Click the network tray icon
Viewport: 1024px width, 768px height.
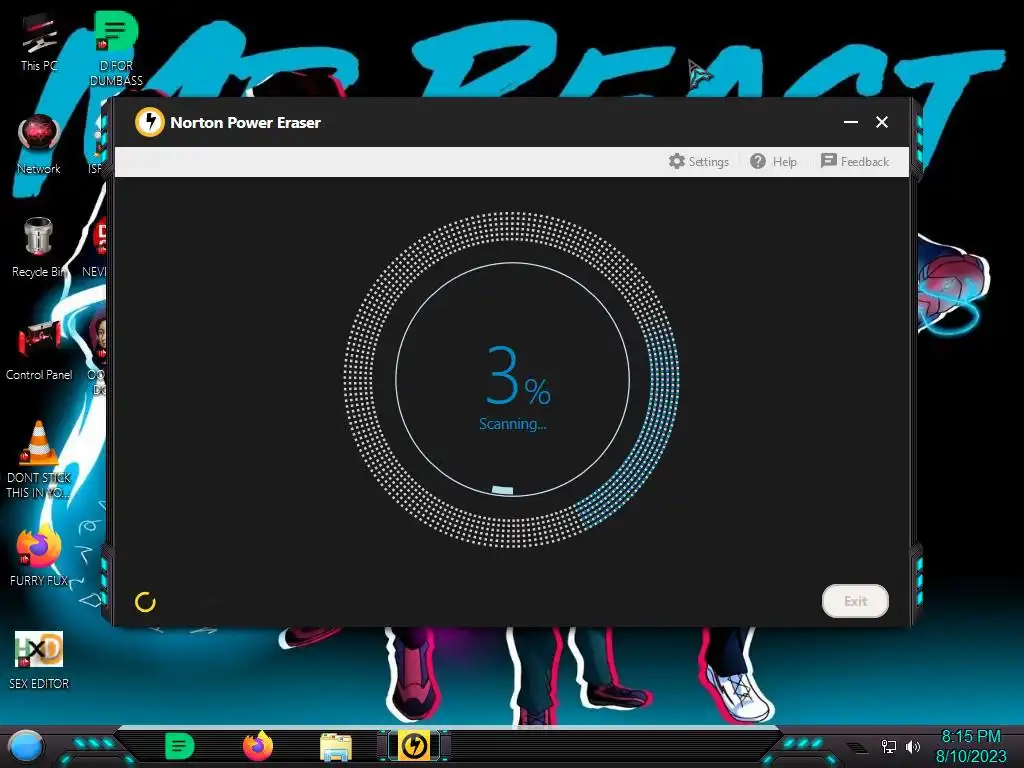pos(888,746)
